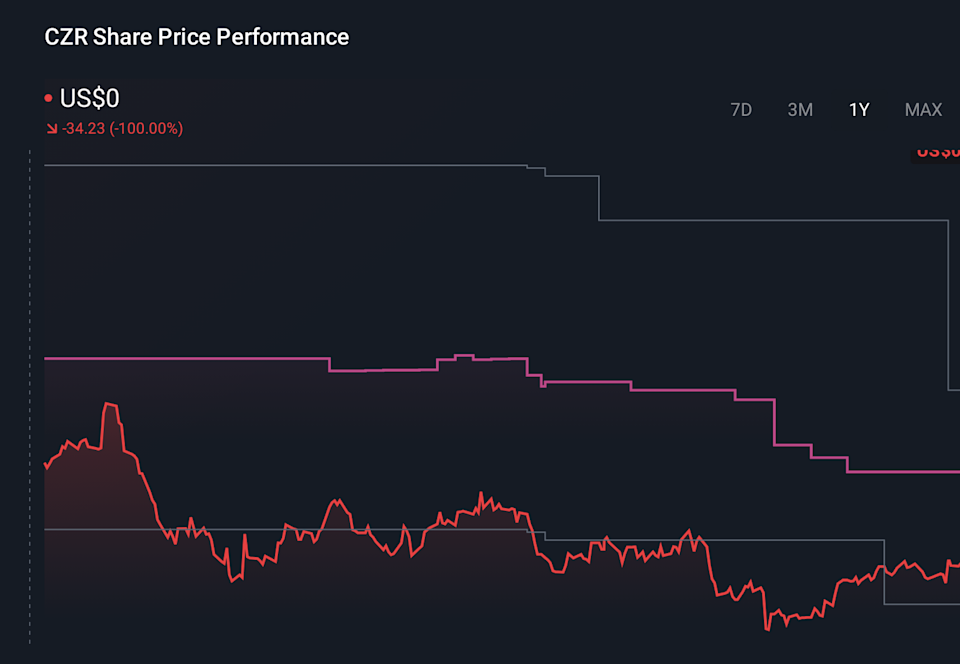Click the red price tag at top right

(x=938, y=153)
